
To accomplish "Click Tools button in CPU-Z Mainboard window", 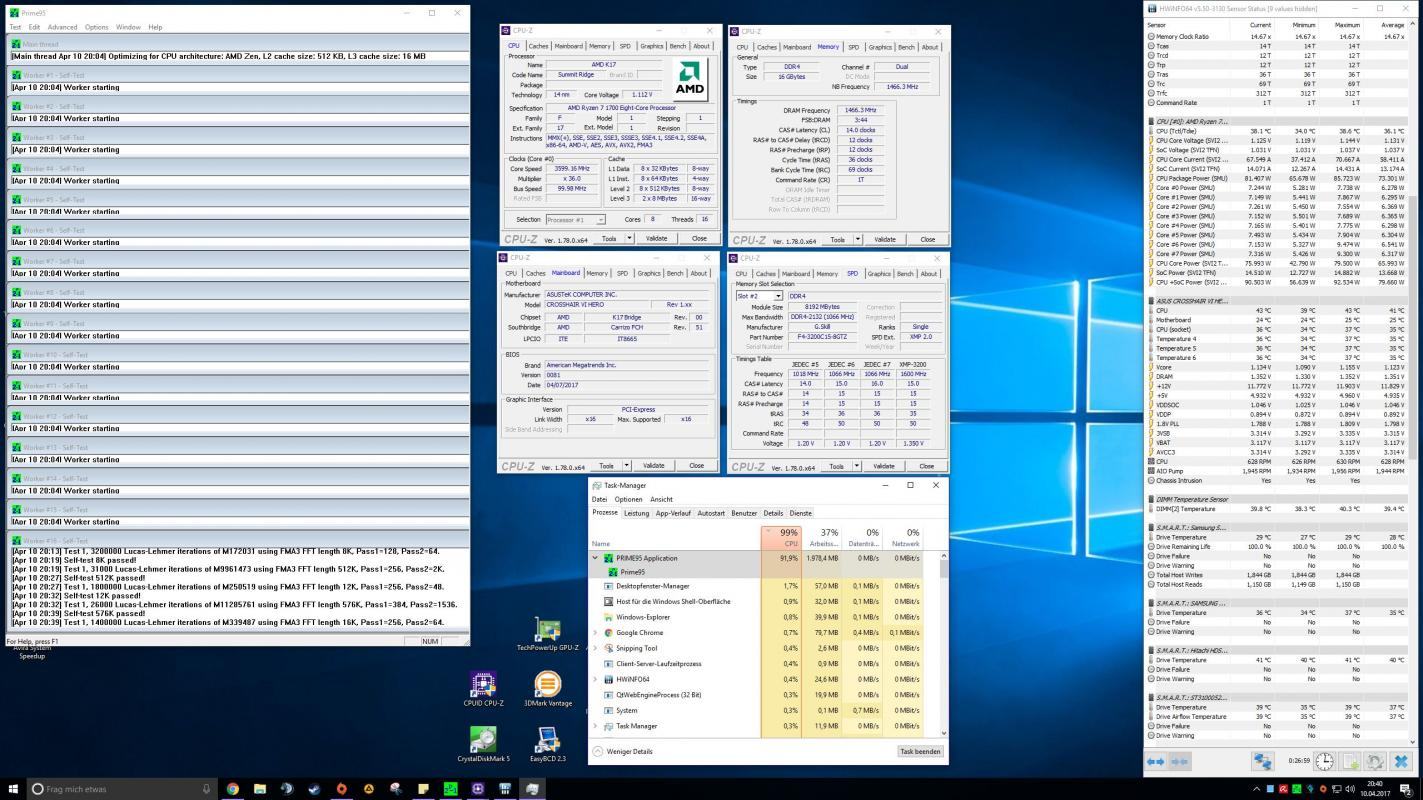I will (x=606, y=466).
